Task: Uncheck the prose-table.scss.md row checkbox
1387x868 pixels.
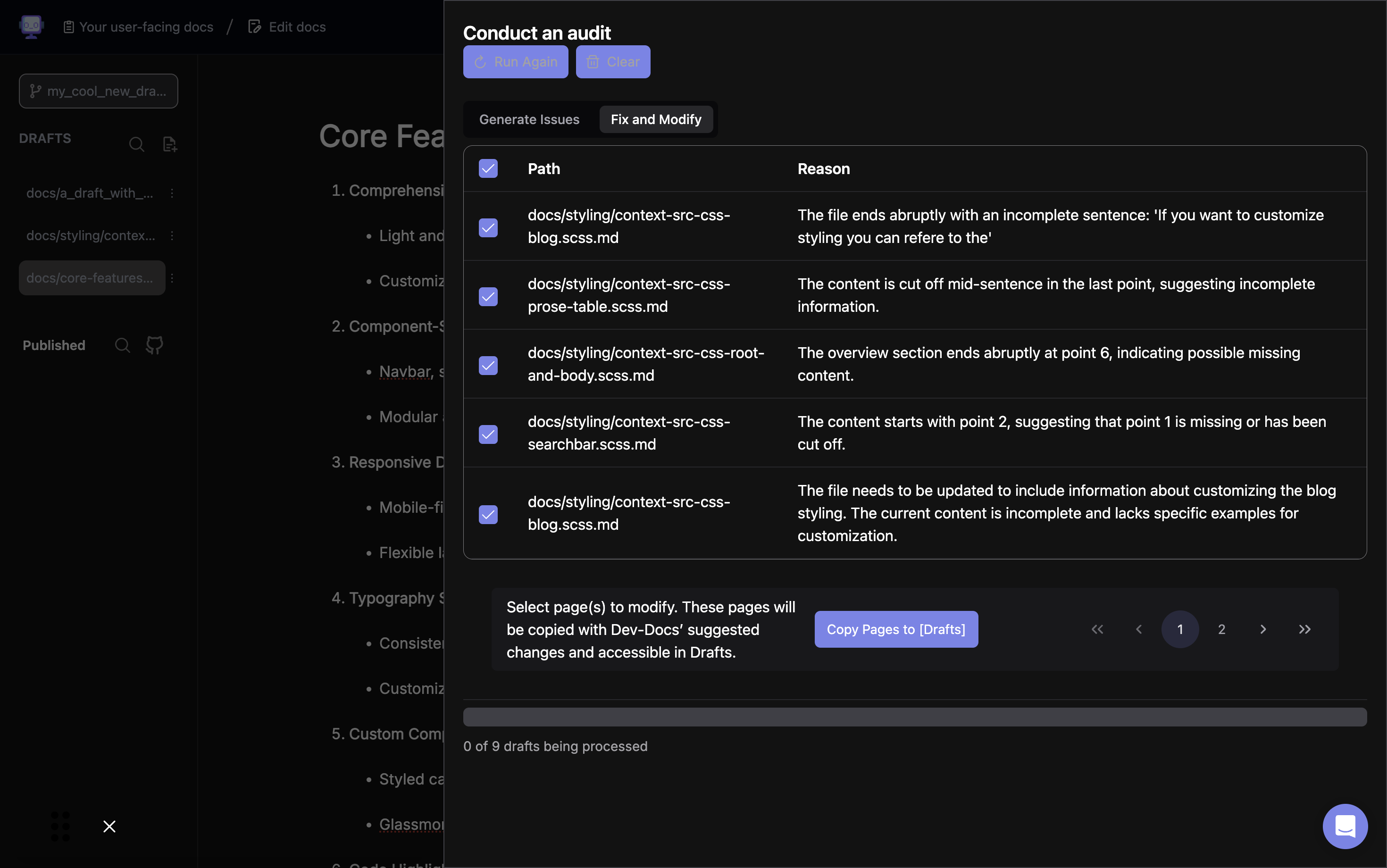Action: coord(488,296)
